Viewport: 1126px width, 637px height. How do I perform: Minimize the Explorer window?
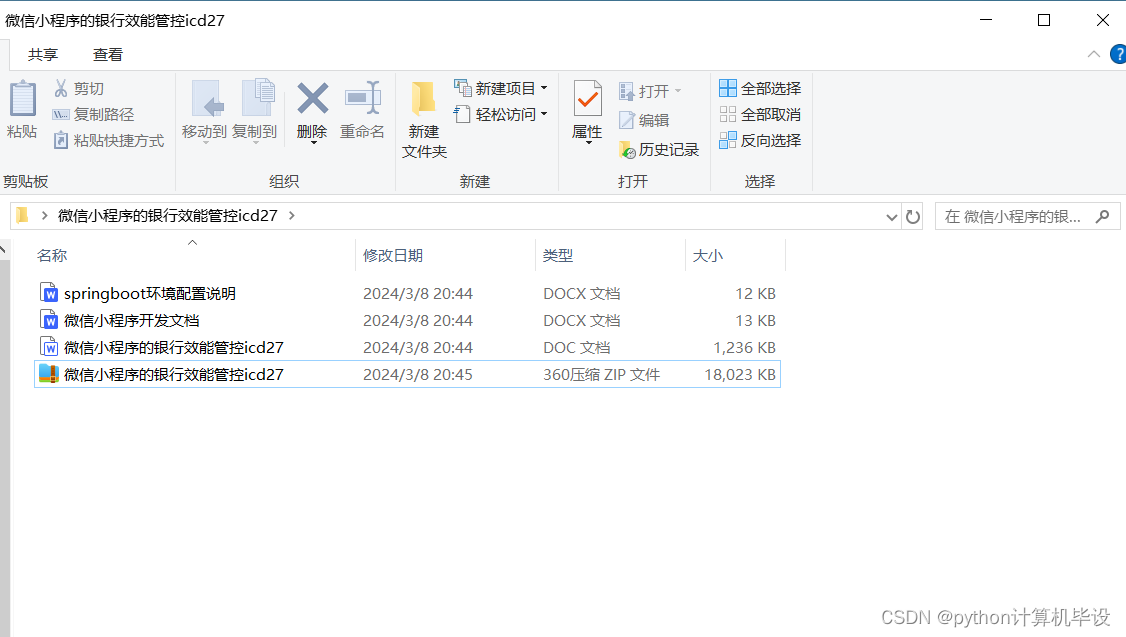coord(986,20)
